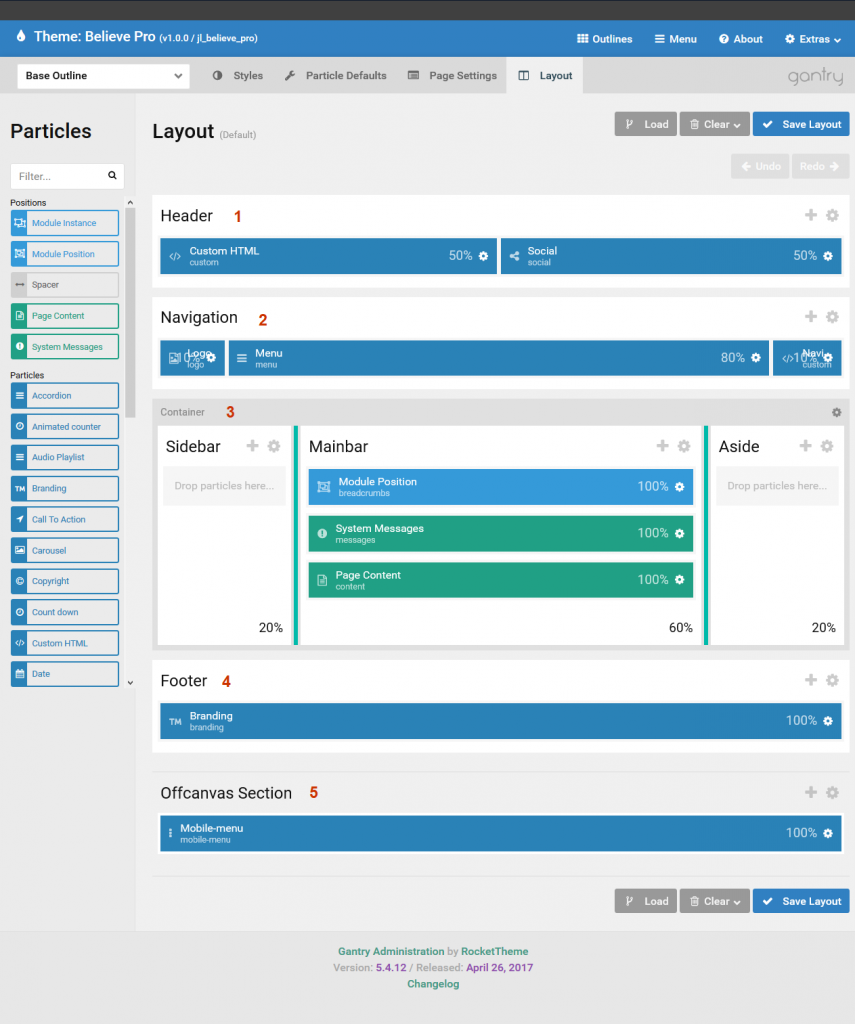Image resolution: width=855 pixels, height=1024 pixels.
Task: Open the Extras menu
Action: coord(813,39)
